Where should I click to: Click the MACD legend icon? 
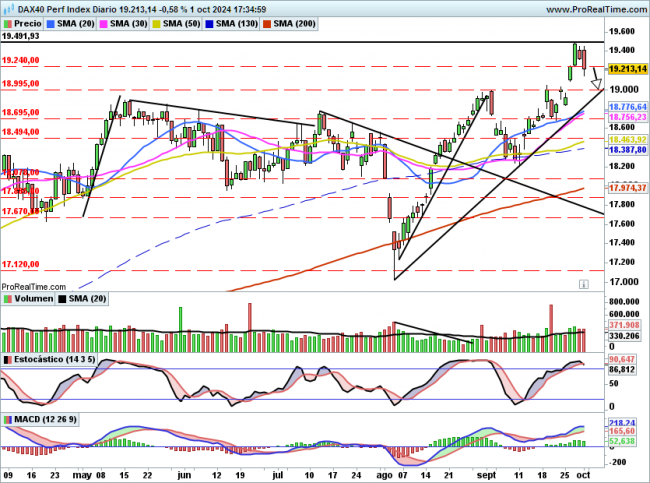8,417
